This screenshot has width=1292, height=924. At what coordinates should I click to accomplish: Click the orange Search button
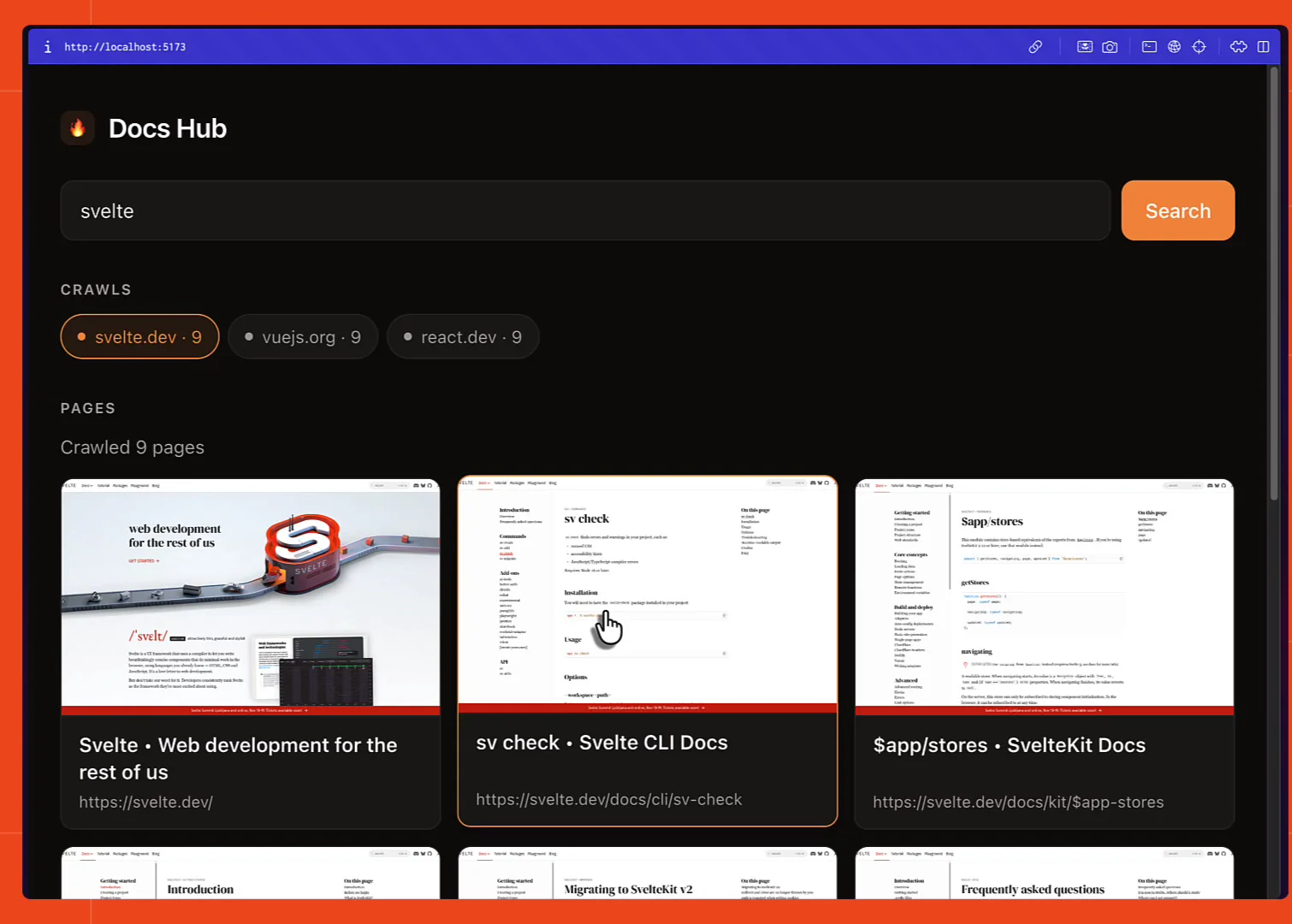(1177, 210)
